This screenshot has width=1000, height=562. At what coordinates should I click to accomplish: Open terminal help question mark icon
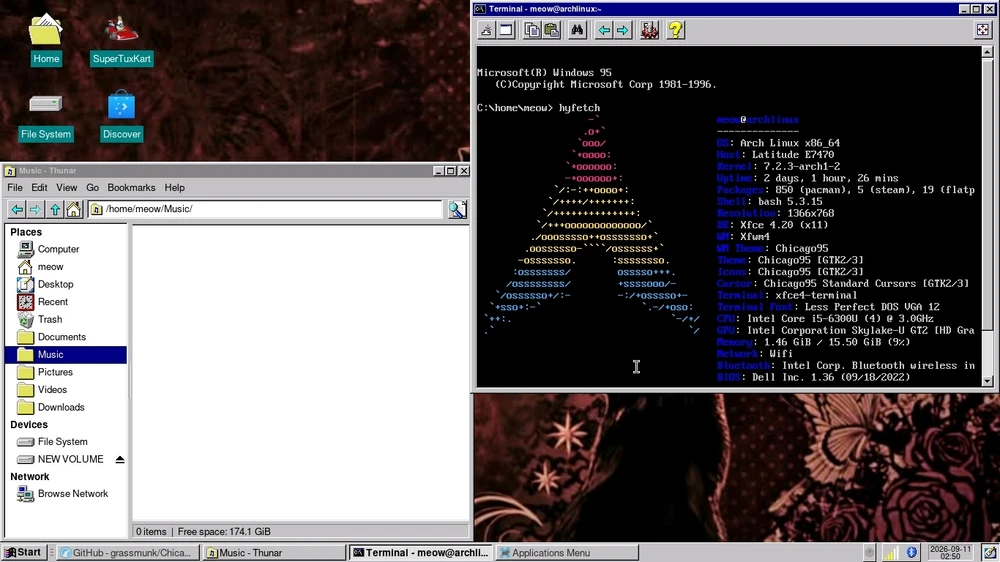point(675,30)
